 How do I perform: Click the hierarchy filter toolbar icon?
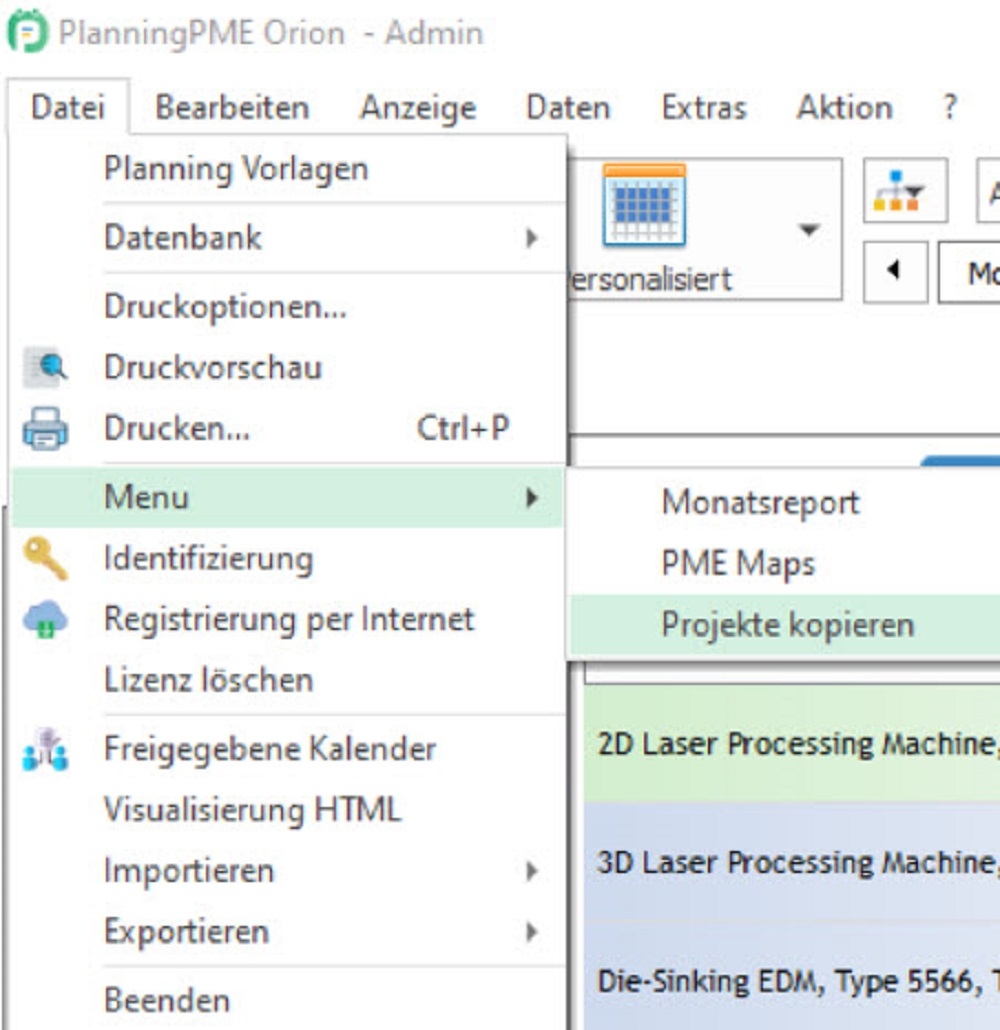point(905,190)
